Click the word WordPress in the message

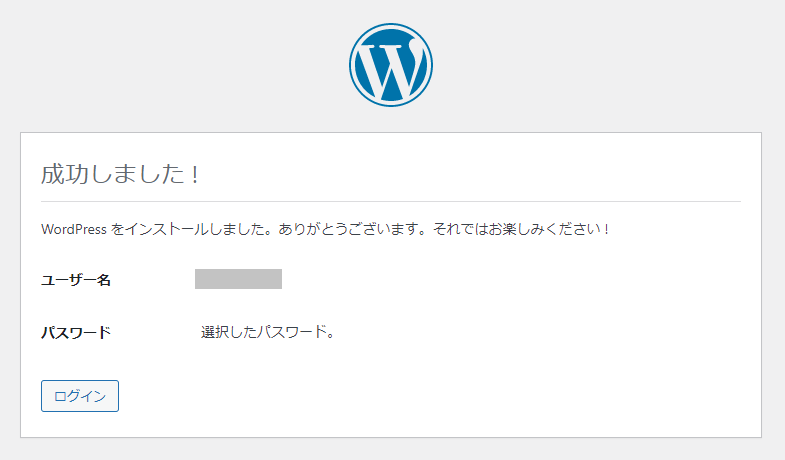point(74,229)
